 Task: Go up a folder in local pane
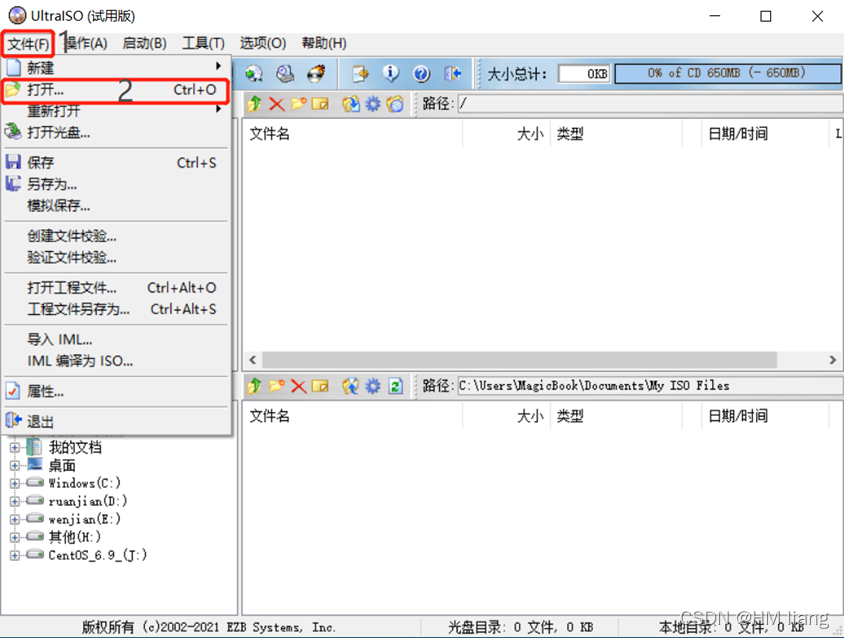coord(254,385)
